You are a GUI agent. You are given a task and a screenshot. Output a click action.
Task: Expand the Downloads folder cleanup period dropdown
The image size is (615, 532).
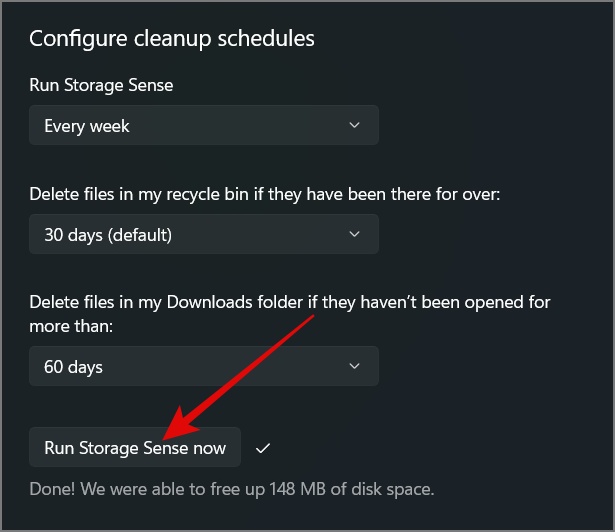[203, 367]
